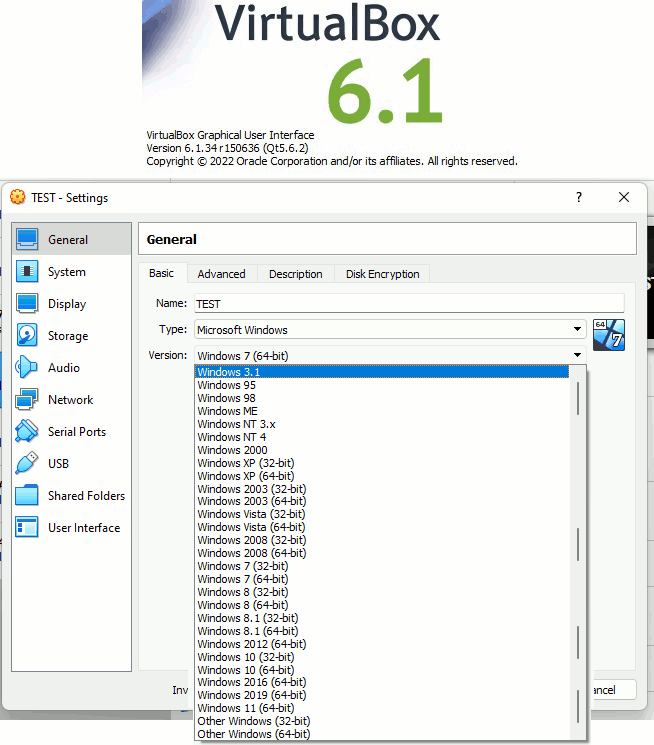The width and height of the screenshot is (654, 745).
Task: Click the Windows 7 64-bit OS badge icon
Action: (609, 335)
